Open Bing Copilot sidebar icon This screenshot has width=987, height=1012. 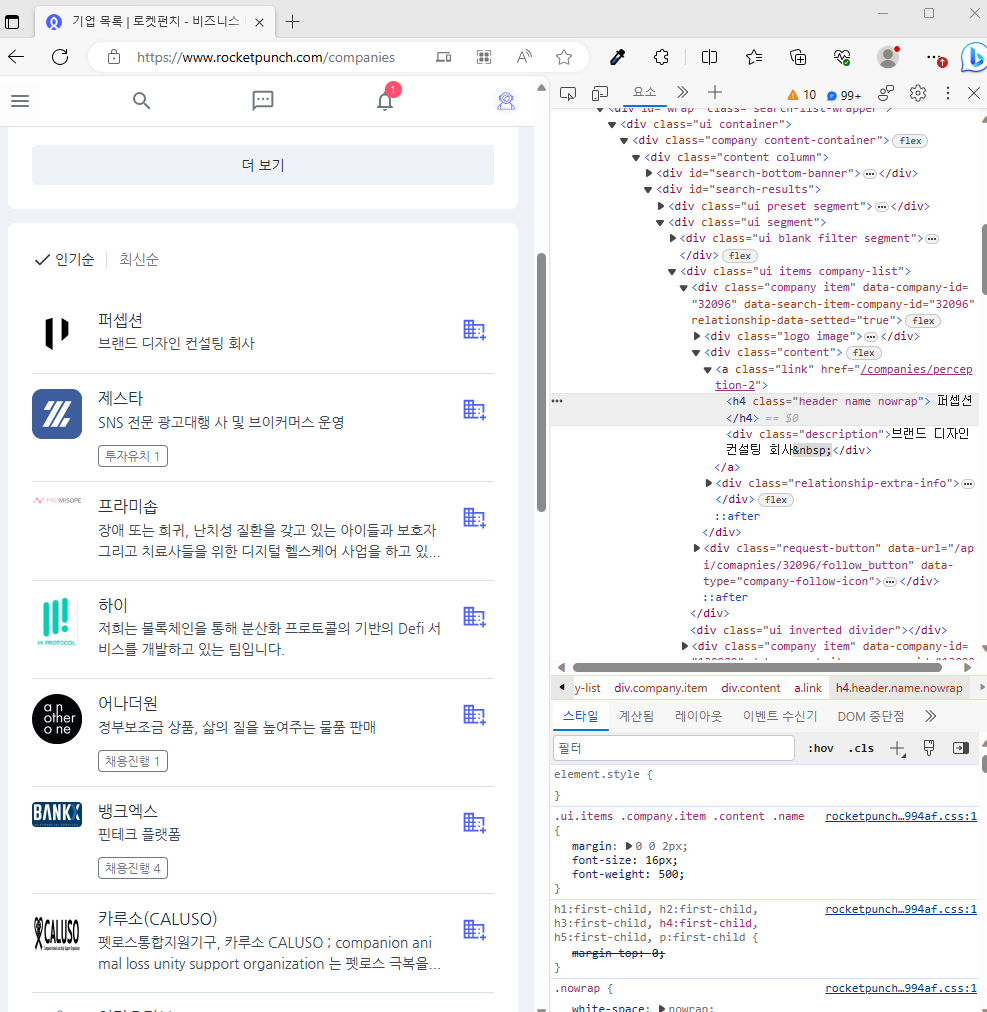click(973, 57)
